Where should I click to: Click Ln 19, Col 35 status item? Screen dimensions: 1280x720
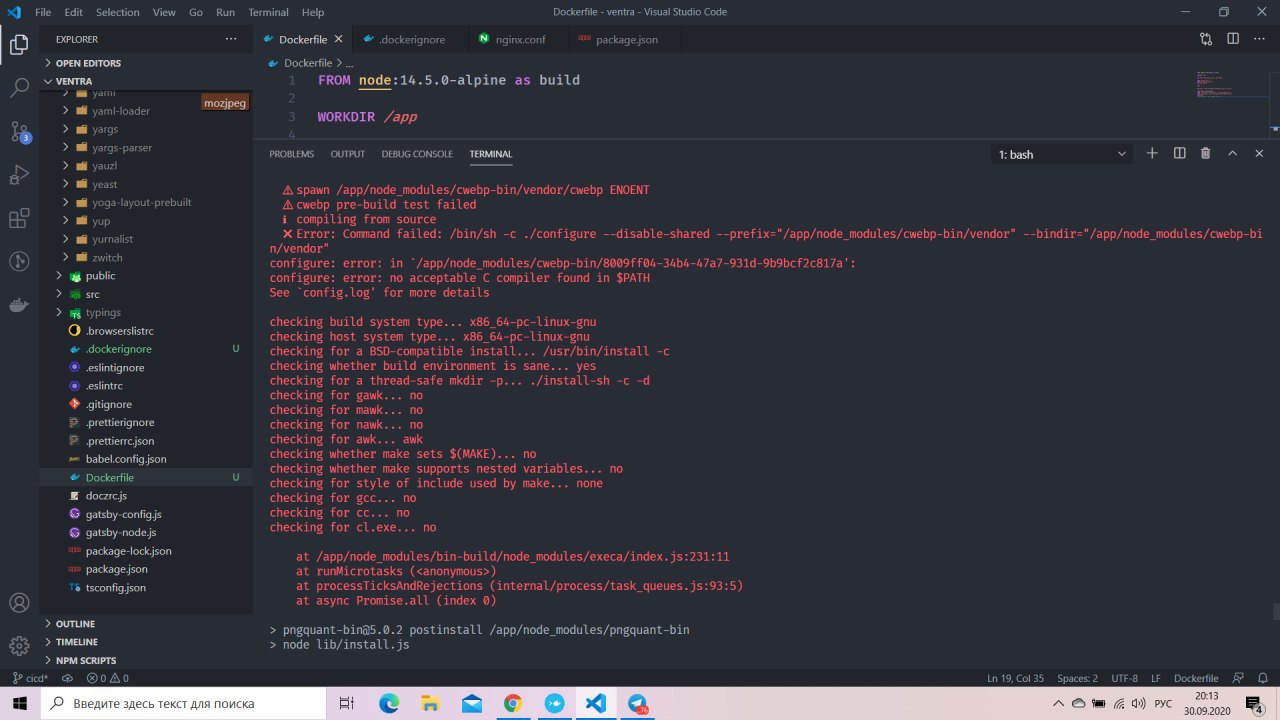1016,678
